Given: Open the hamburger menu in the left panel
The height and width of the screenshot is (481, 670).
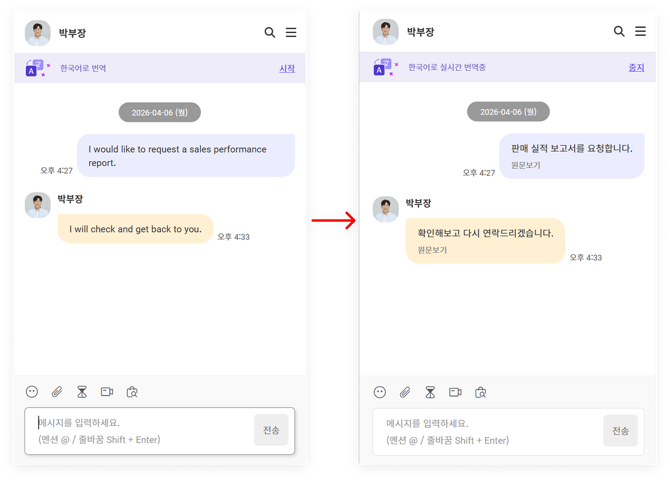Looking at the screenshot, I should pyautogui.click(x=291, y=32).
